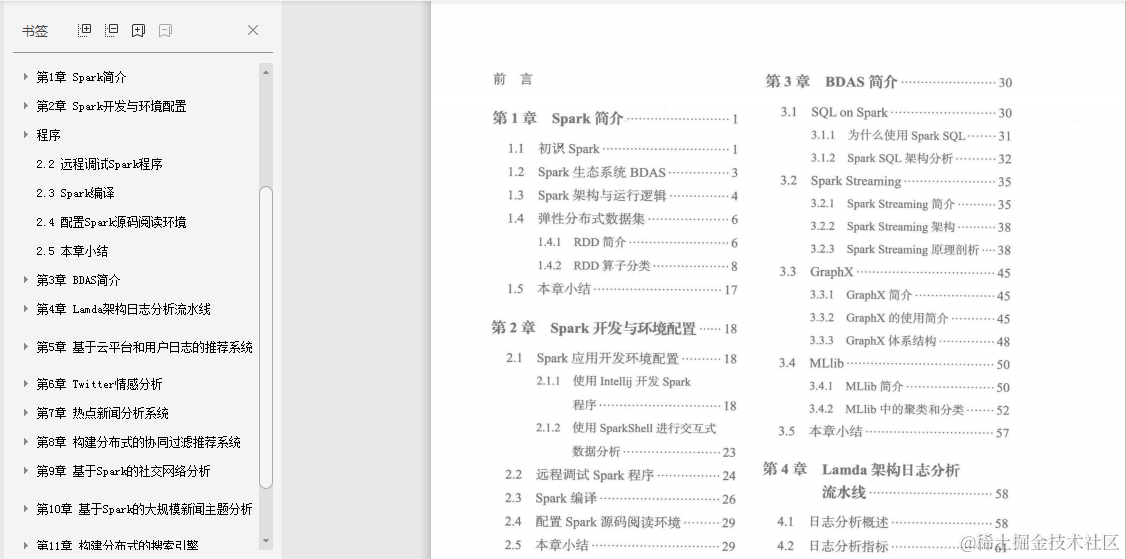Select bookmark 第8章 构建分布式的协同过滤推荐系统
This screenshot has height=559, width=1126.
tap(139, 442)
